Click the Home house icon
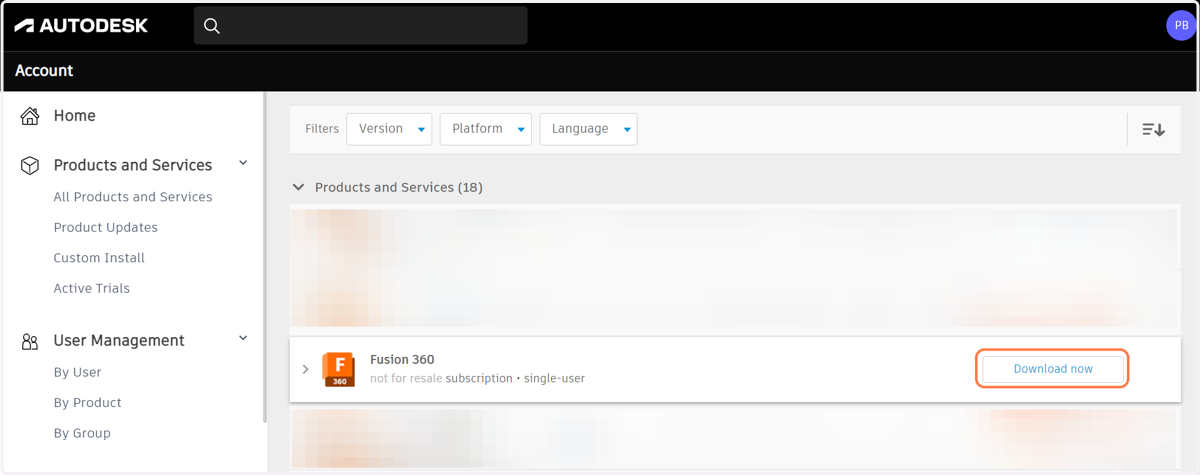 click(30, 115)
